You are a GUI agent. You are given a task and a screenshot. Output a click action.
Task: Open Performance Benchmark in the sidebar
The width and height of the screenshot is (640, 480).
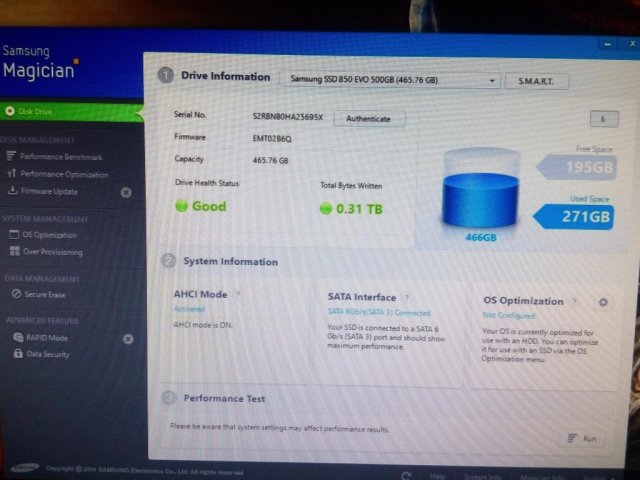[60, 157]
